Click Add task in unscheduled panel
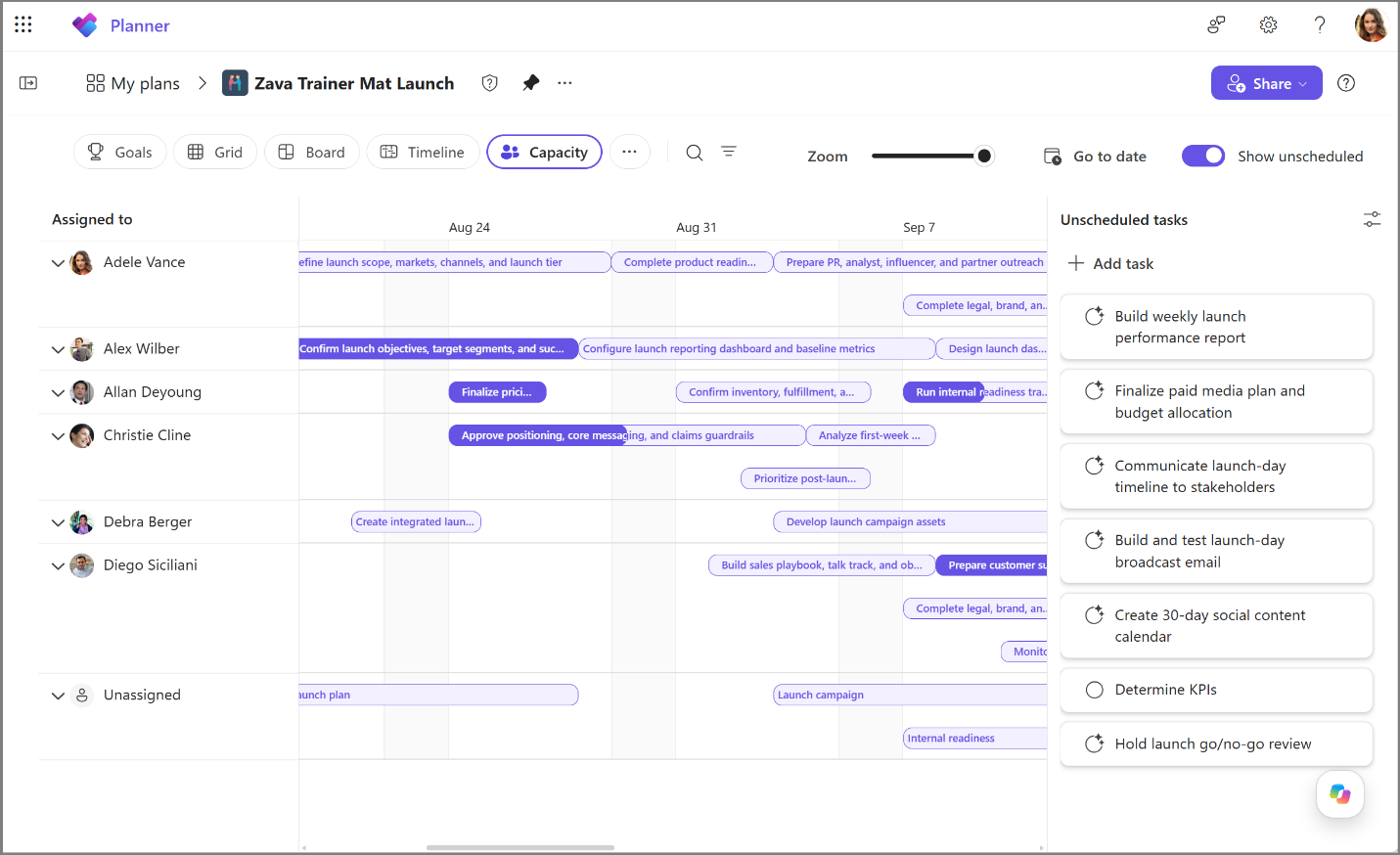Viewport: 1400px width, 855px height. point(1111,263)
